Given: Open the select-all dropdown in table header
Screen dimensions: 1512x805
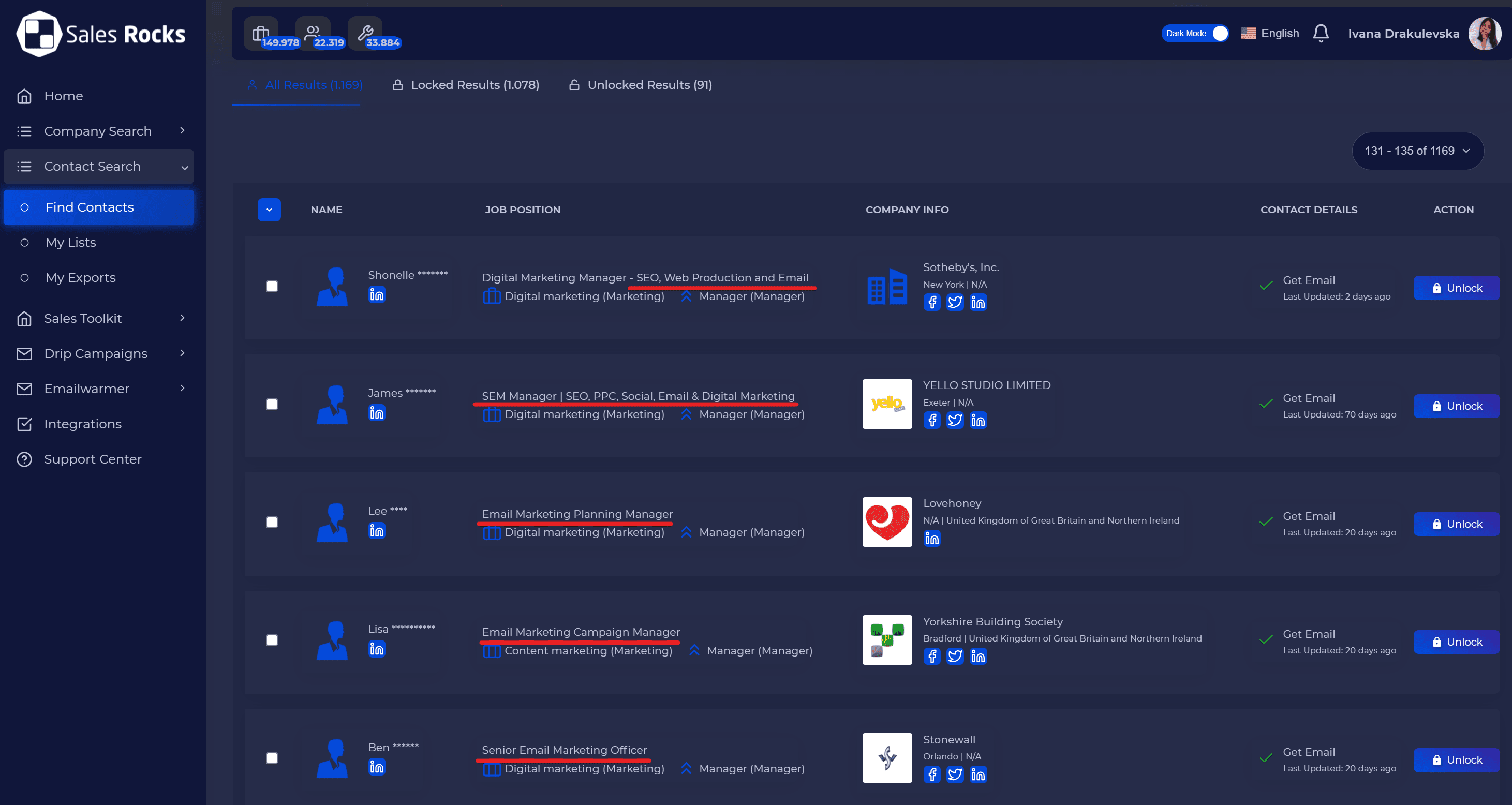Looking at the screenshot, I should (269, 210).
